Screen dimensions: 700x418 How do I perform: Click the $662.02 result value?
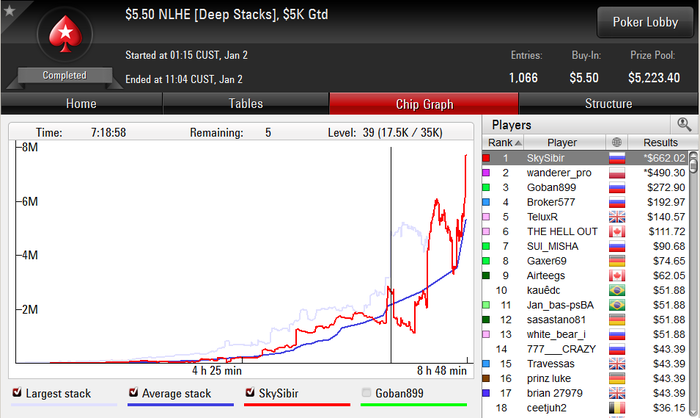coord(664,158)
